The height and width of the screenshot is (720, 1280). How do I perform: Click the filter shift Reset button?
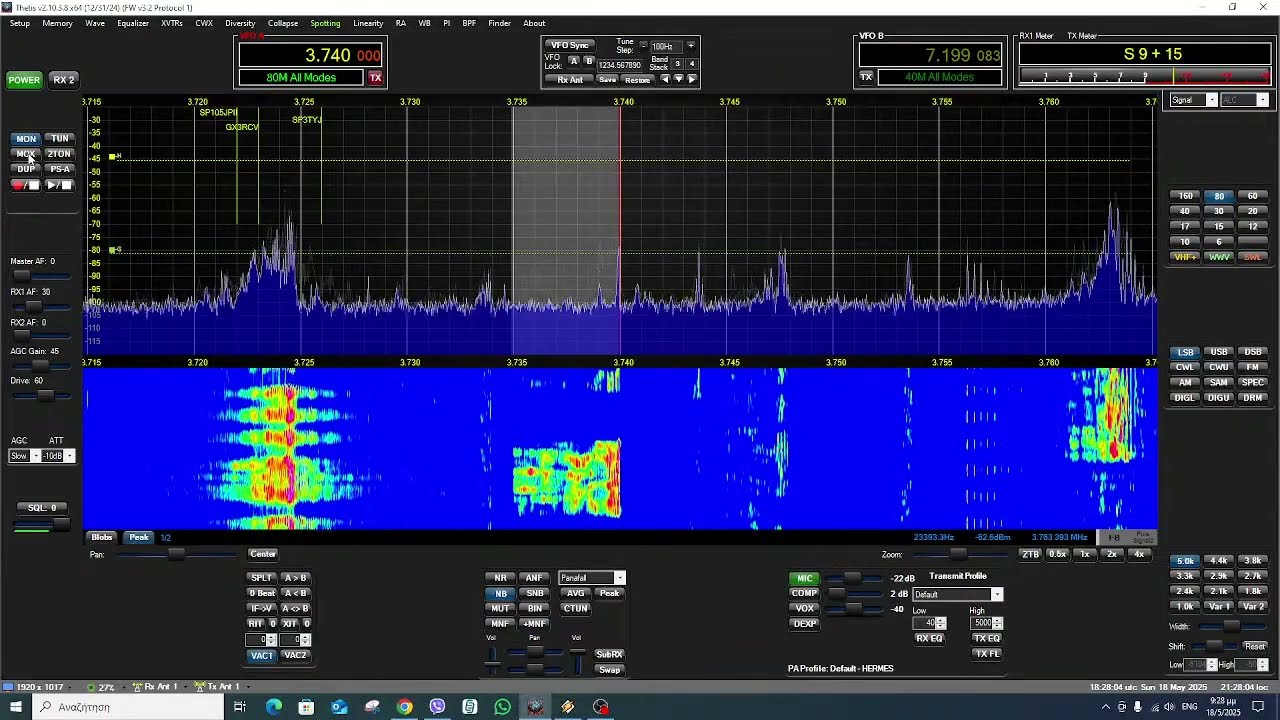(1254, 646)
